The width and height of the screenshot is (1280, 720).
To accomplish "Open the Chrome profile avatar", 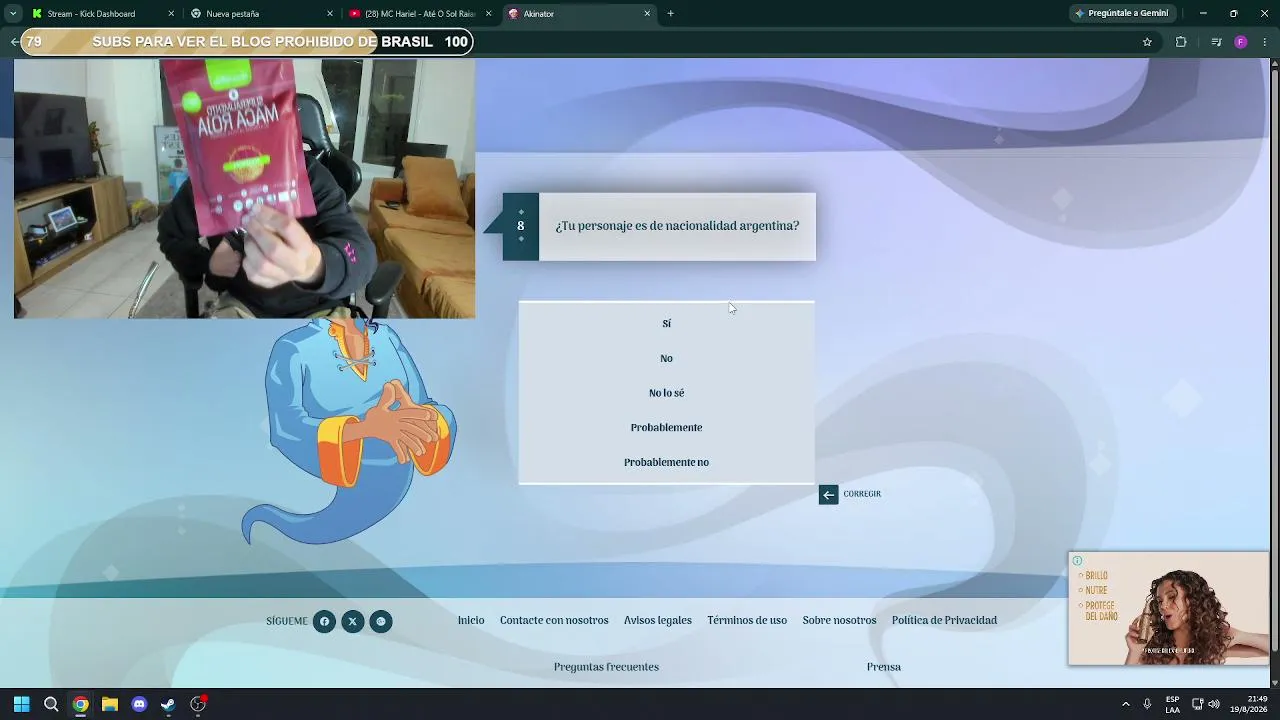I will tap(1241, 42).
